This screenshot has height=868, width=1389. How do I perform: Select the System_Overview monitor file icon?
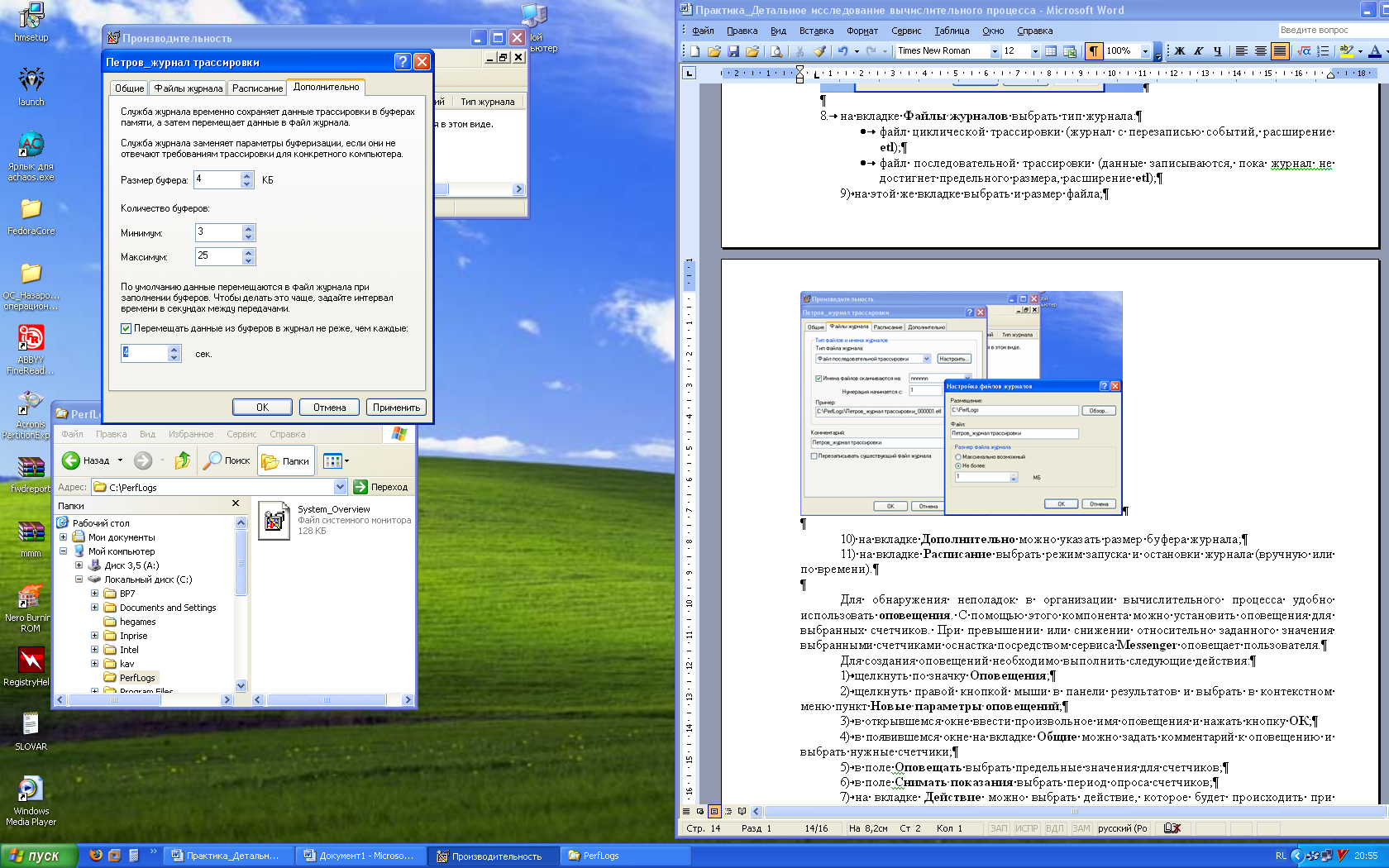274,521
